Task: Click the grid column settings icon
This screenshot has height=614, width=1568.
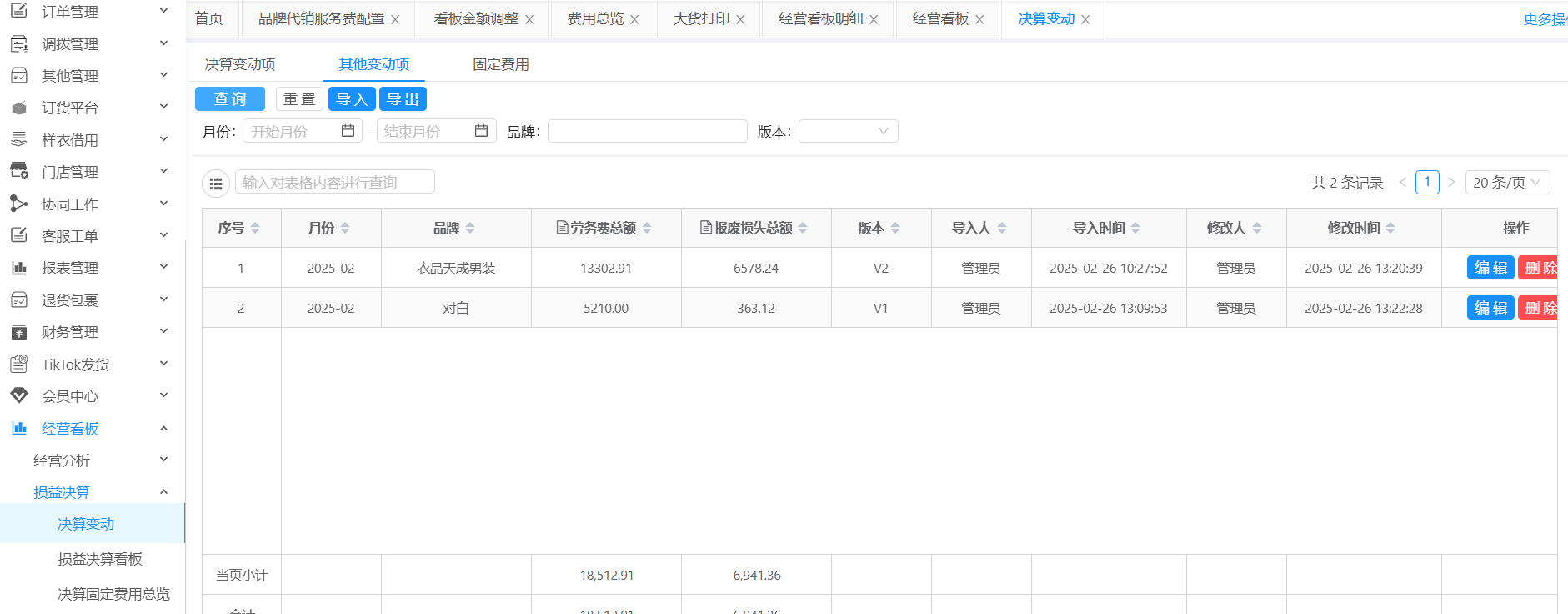Action: click(216, 184)
